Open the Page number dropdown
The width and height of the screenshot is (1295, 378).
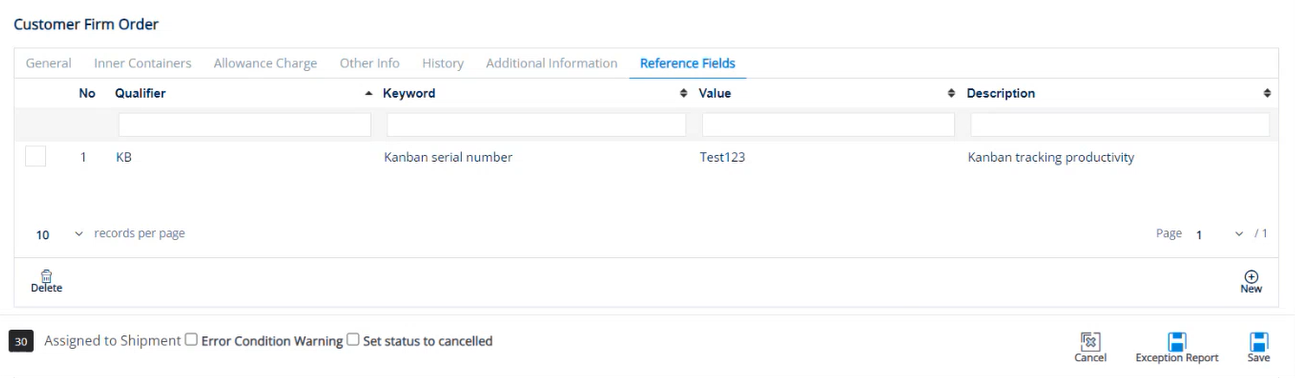pyautogui.click(x=1218, y=234)
